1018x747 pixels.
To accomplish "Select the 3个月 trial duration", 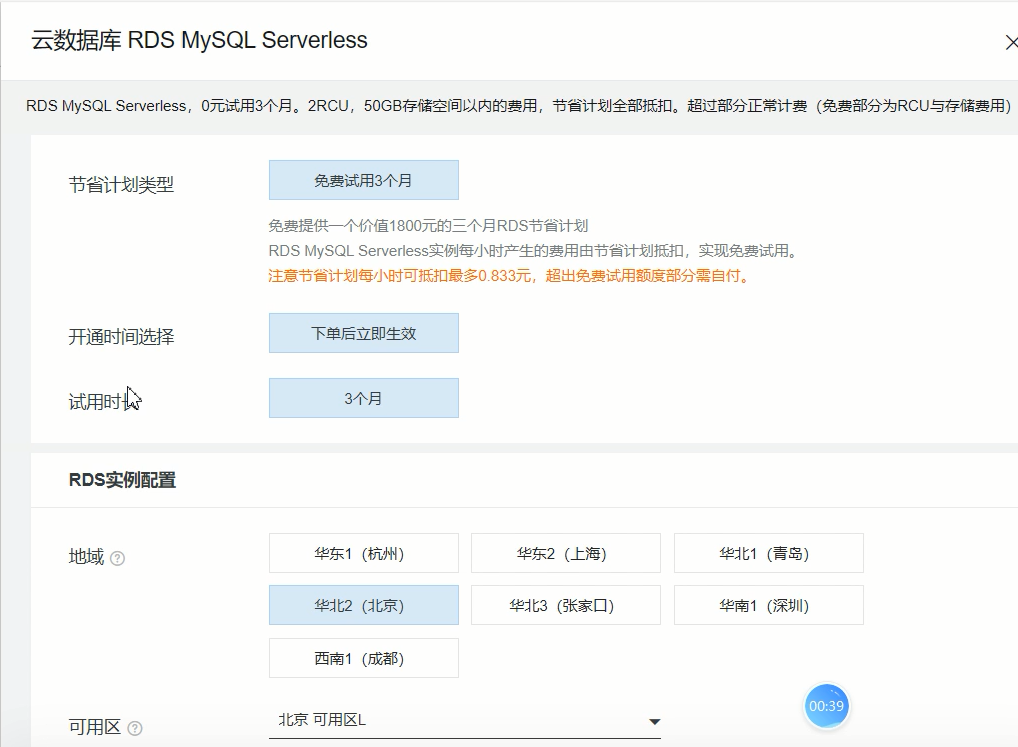I will click(x=364, y=398).
